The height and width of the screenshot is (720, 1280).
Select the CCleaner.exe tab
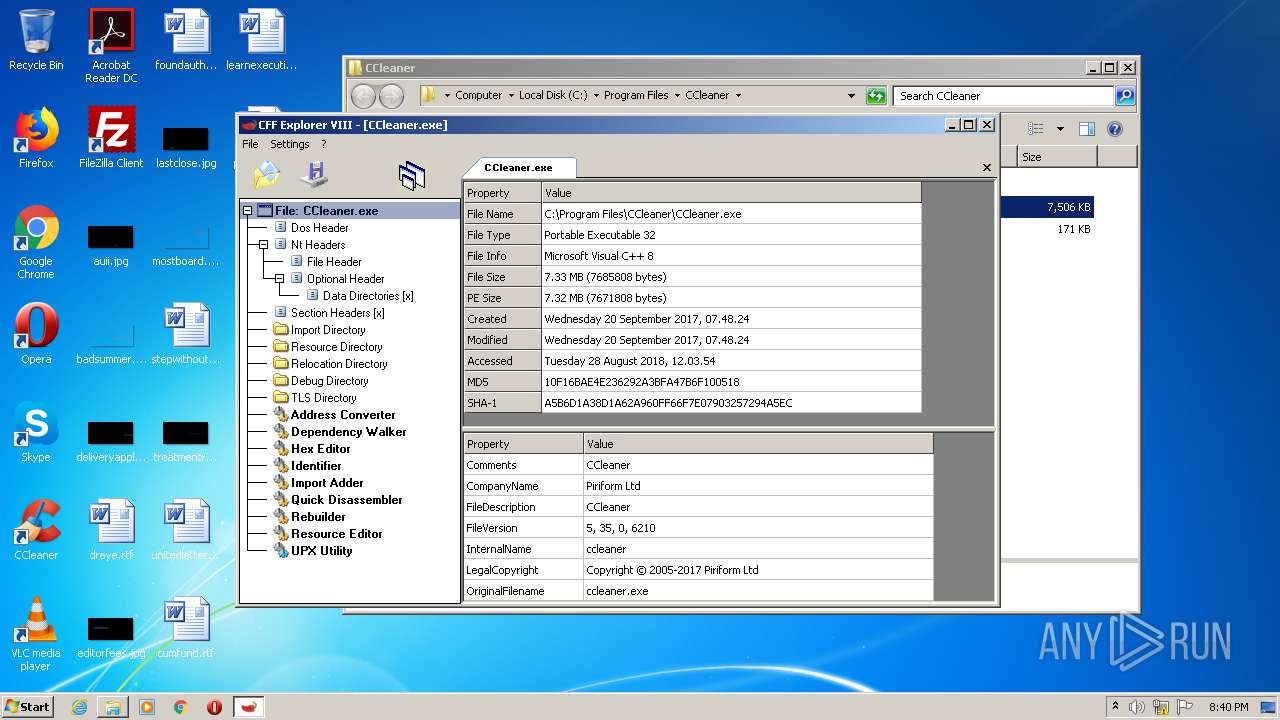pos(518,168)
